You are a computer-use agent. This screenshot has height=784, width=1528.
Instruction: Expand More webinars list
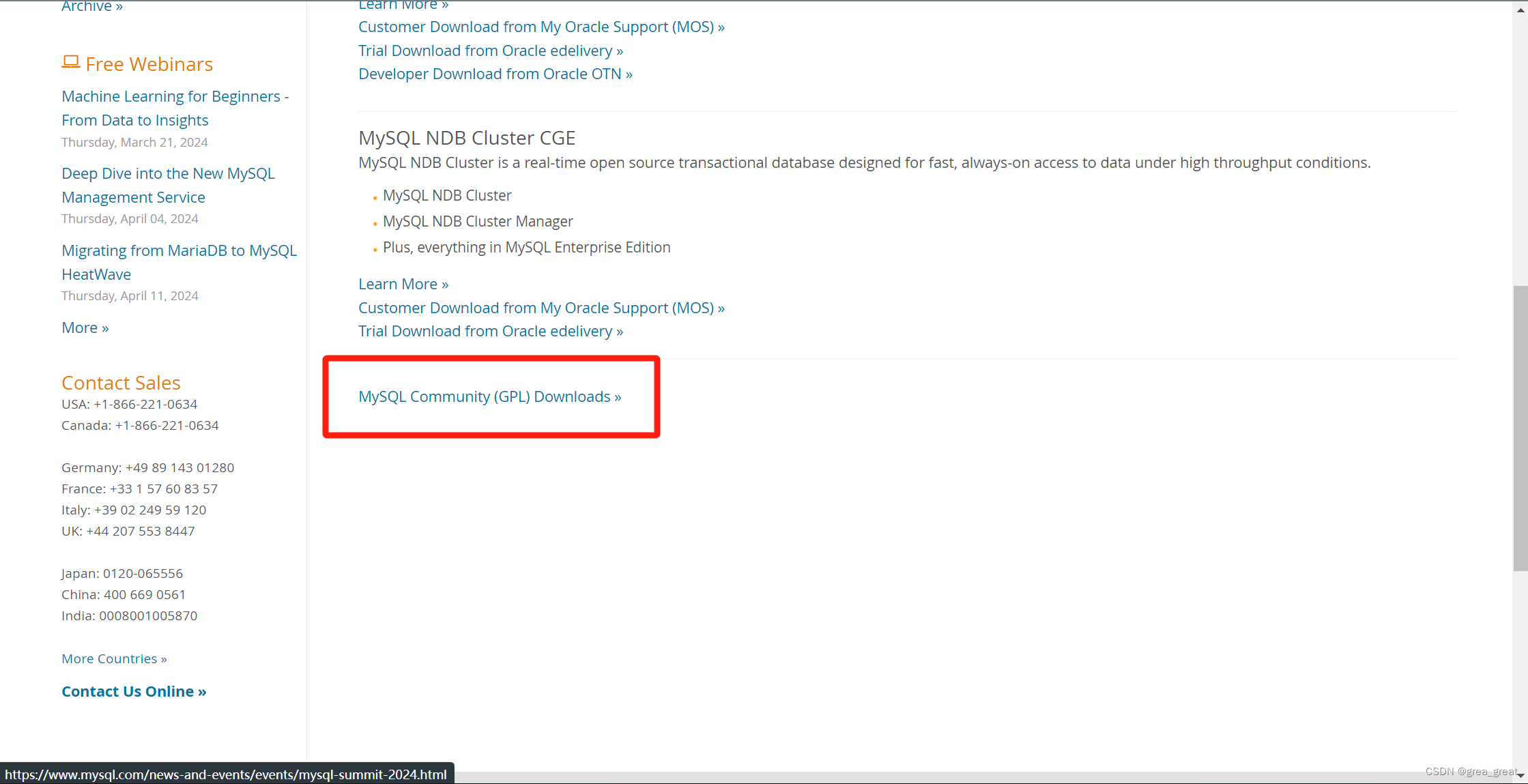(x=85, y=327)
